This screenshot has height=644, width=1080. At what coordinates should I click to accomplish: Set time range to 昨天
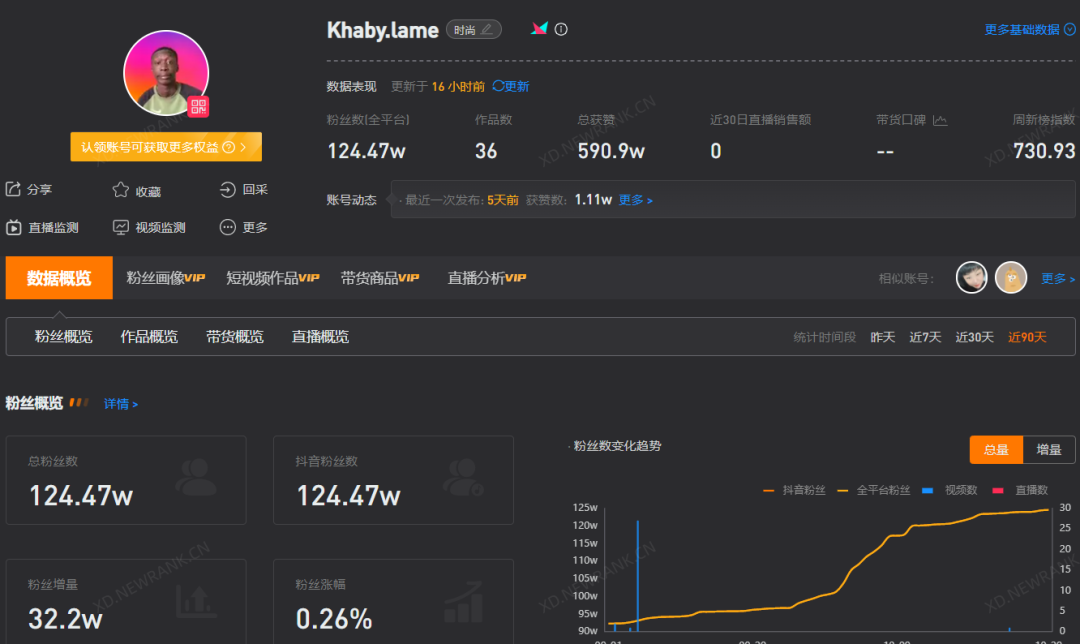click(882, 337)
